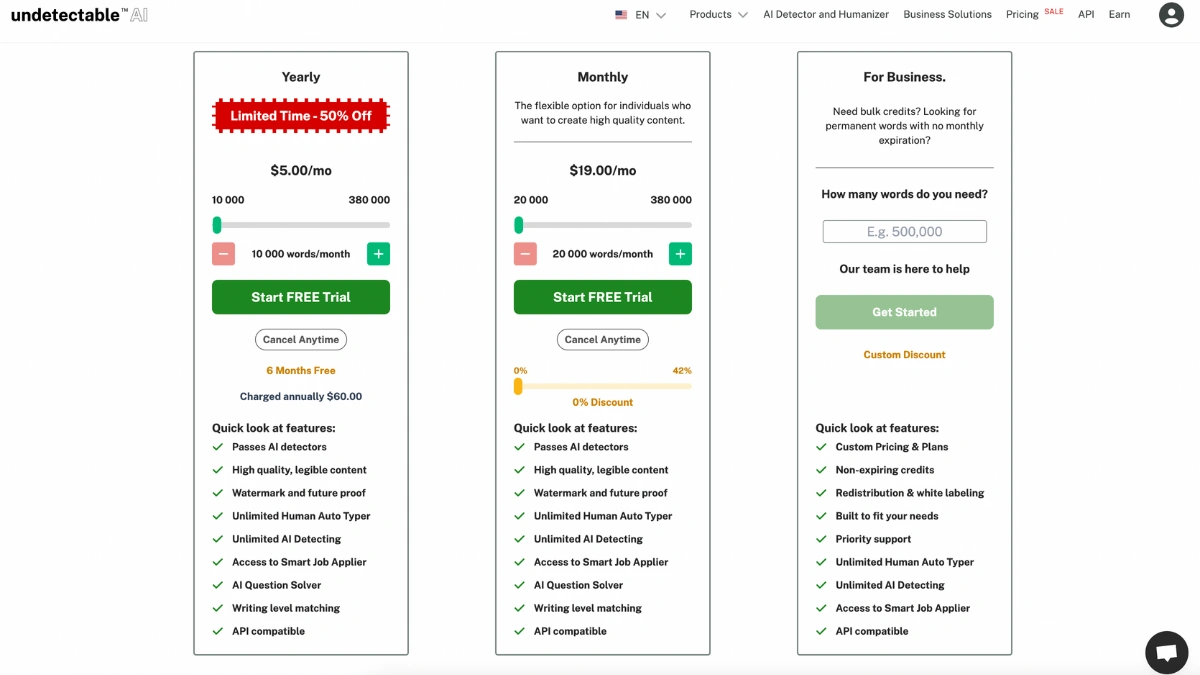The height and width of the screenshot is (675, 1200).
Task: Start FREE Trial for Monthly plan
Action: [603, 297]
